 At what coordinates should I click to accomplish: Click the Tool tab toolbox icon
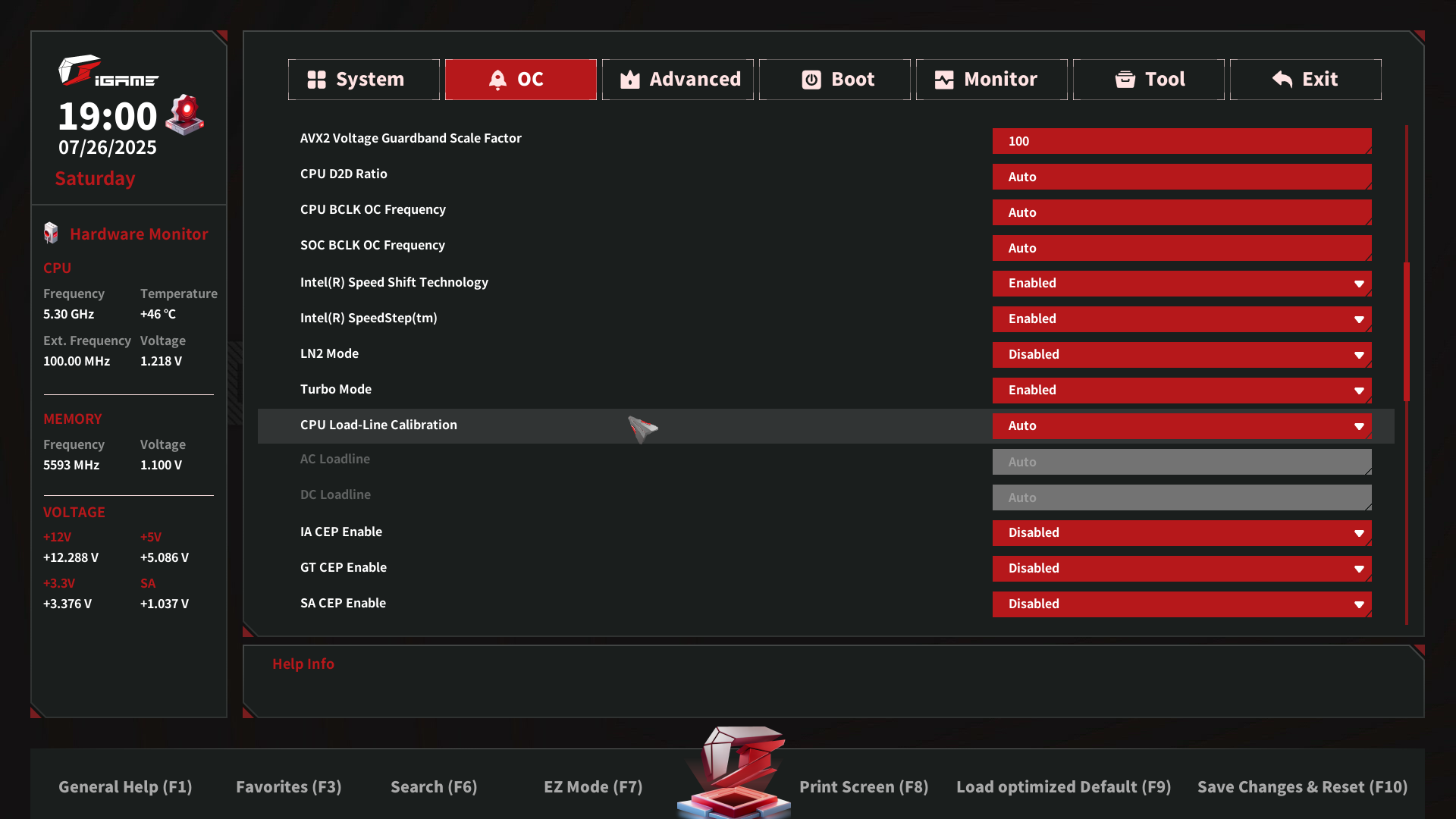1125,80
